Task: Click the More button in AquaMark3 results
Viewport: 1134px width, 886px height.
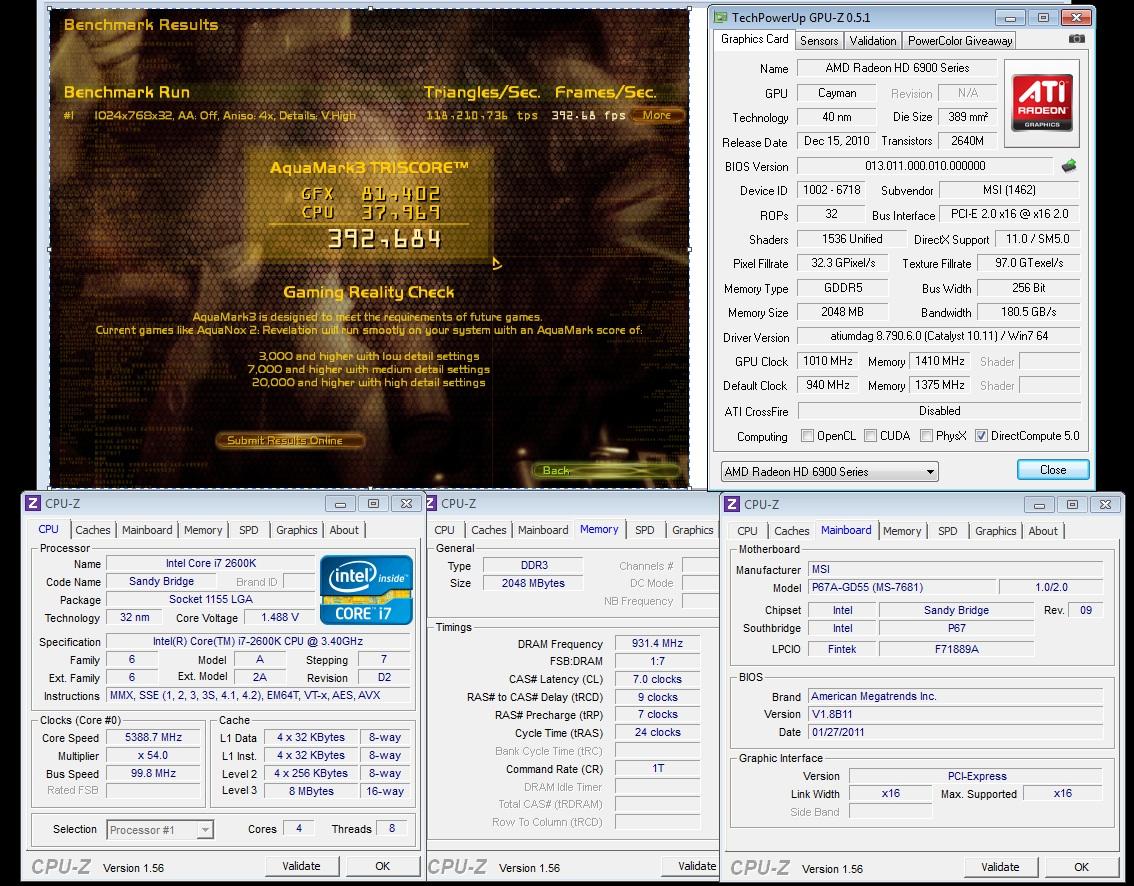Action: point(657,115)
